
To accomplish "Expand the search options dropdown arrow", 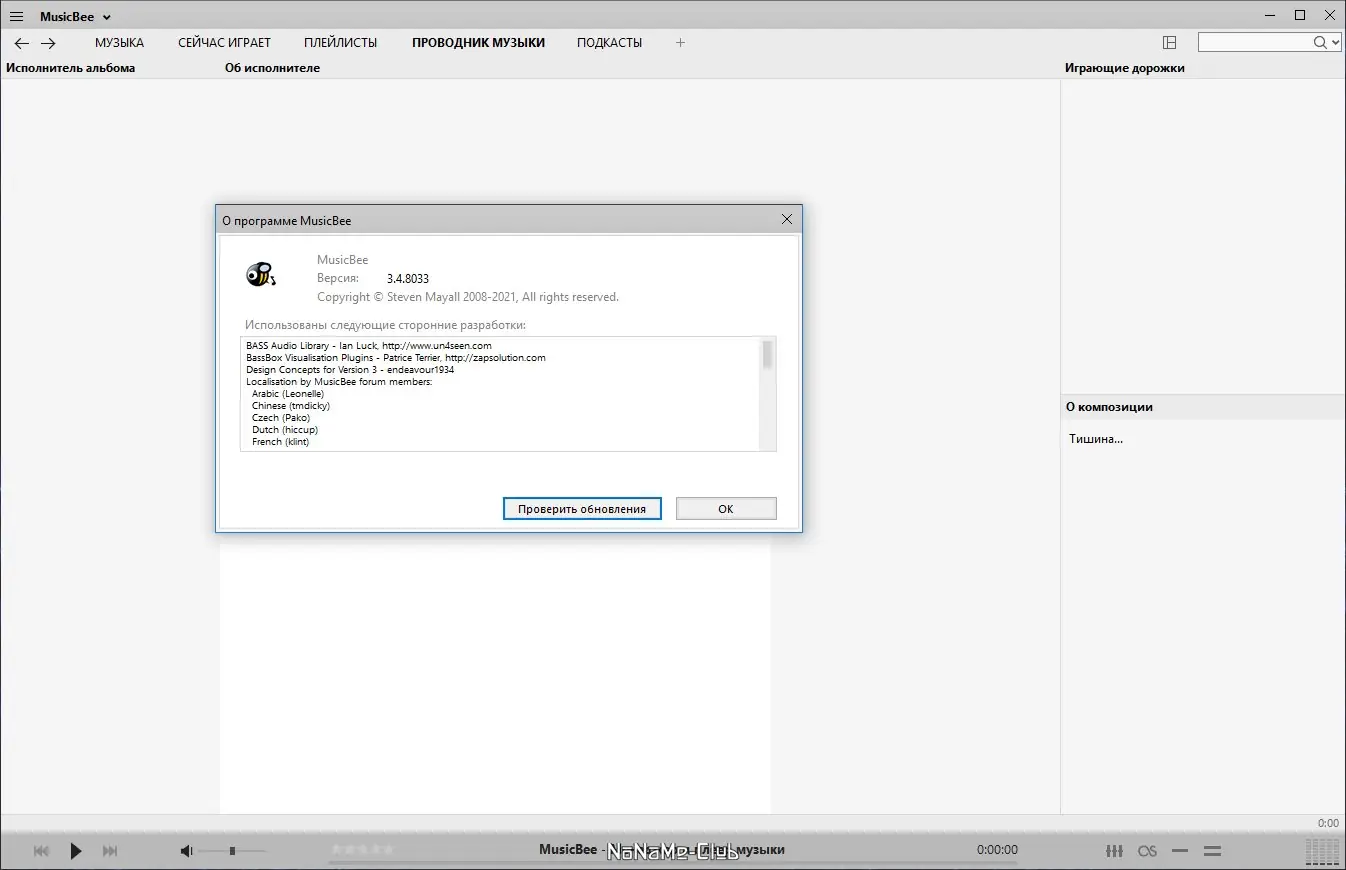I will click(x=1335, y=42).
